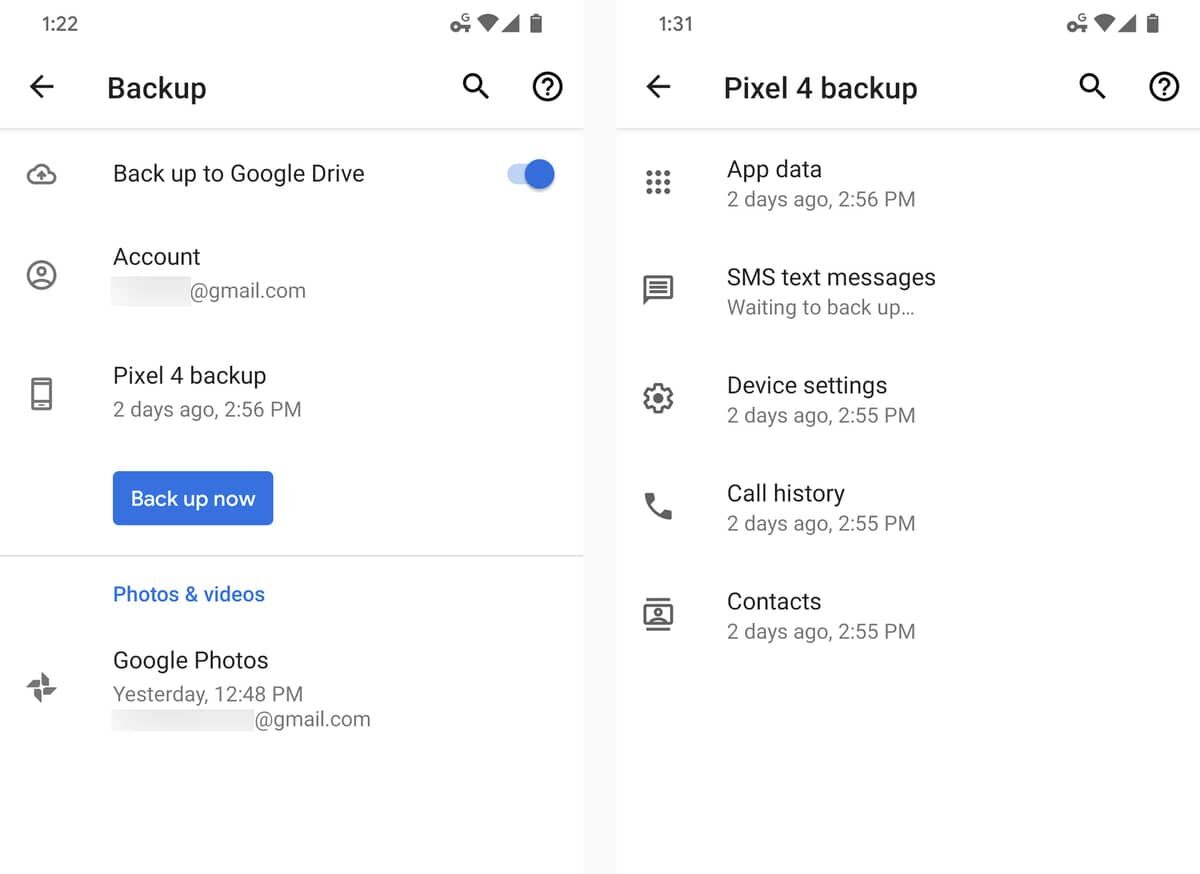Go back from Pixel 4 backup screen

tap(658, 88)
